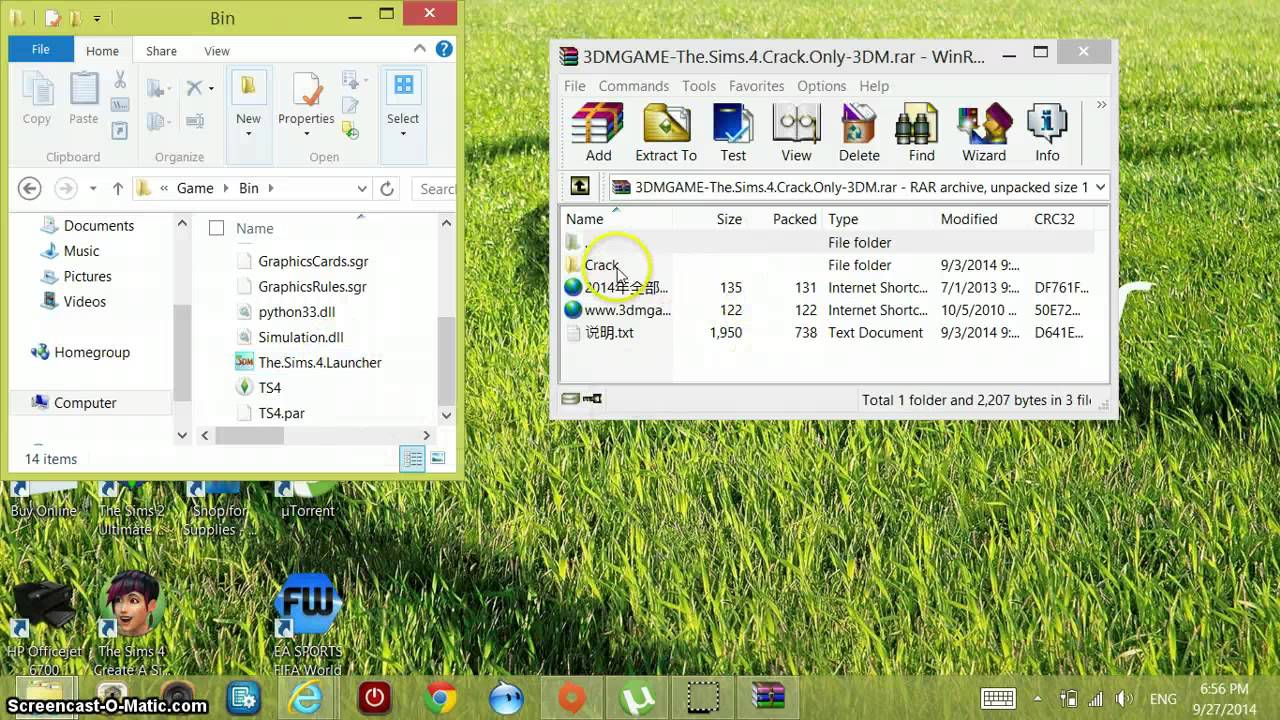Viewport: 1280px width, 720px height.
Task: Open the Delete dropdown arrow in Organize group
Action: [x=211, y=89]
